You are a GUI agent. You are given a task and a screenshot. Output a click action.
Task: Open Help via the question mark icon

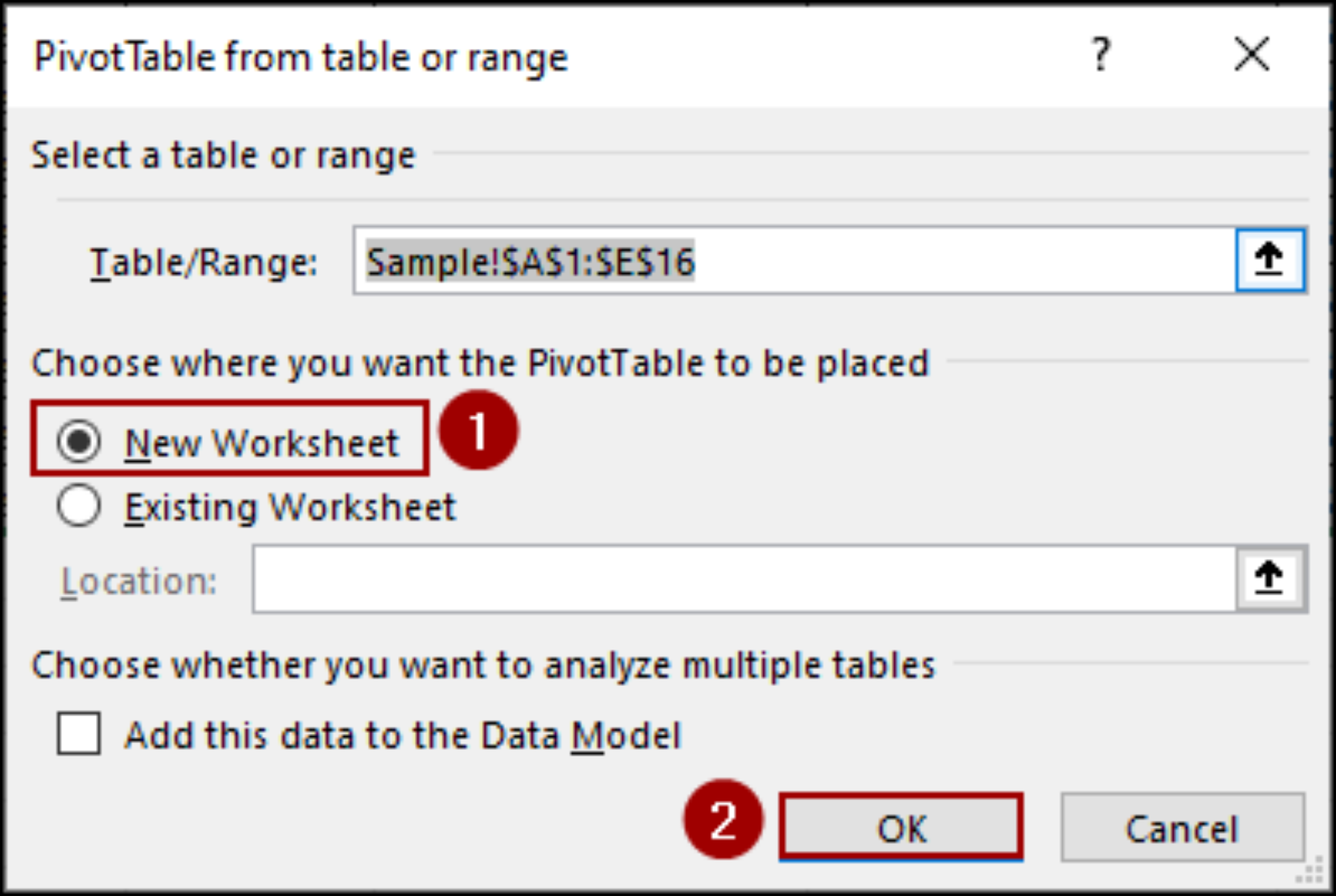point(1101,55)
